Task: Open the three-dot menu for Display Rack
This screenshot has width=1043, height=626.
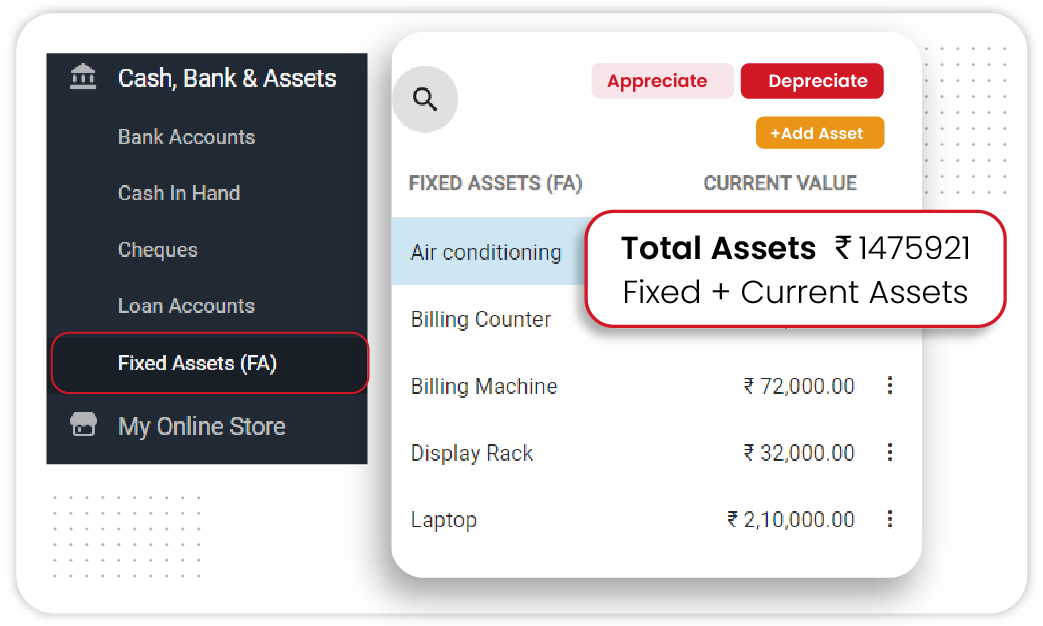Action: (x=890, y=453)
